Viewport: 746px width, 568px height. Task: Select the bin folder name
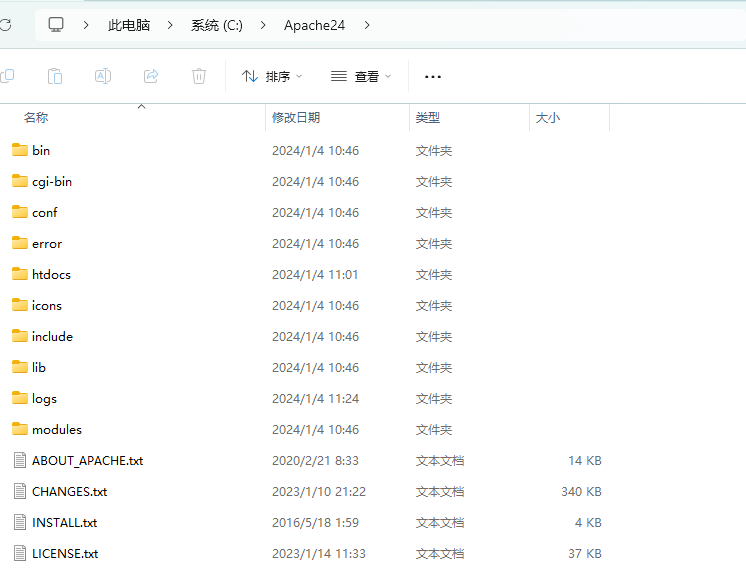tap(41, 150)
